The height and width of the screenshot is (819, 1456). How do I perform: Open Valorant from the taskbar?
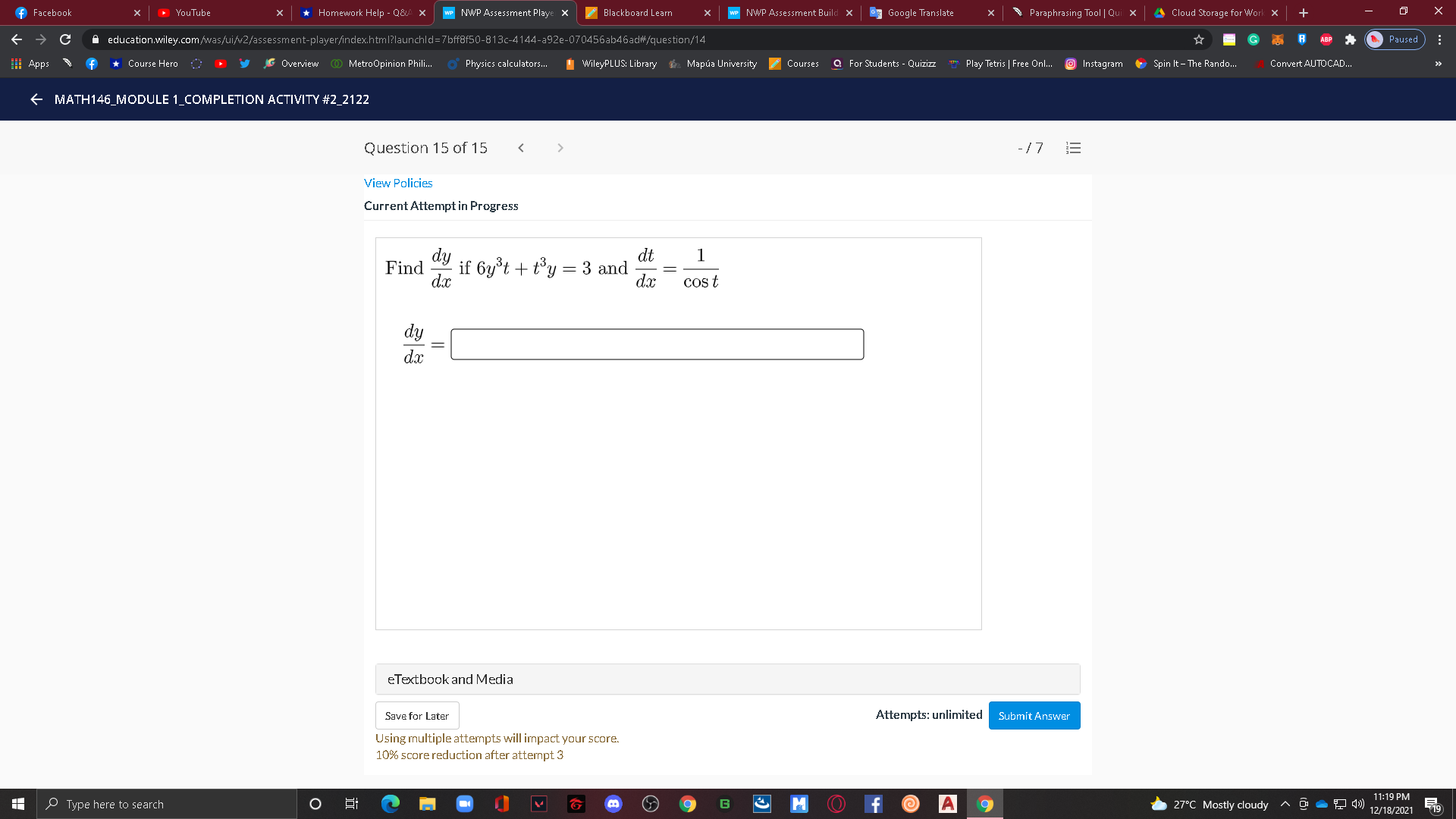tap(540, 804)
